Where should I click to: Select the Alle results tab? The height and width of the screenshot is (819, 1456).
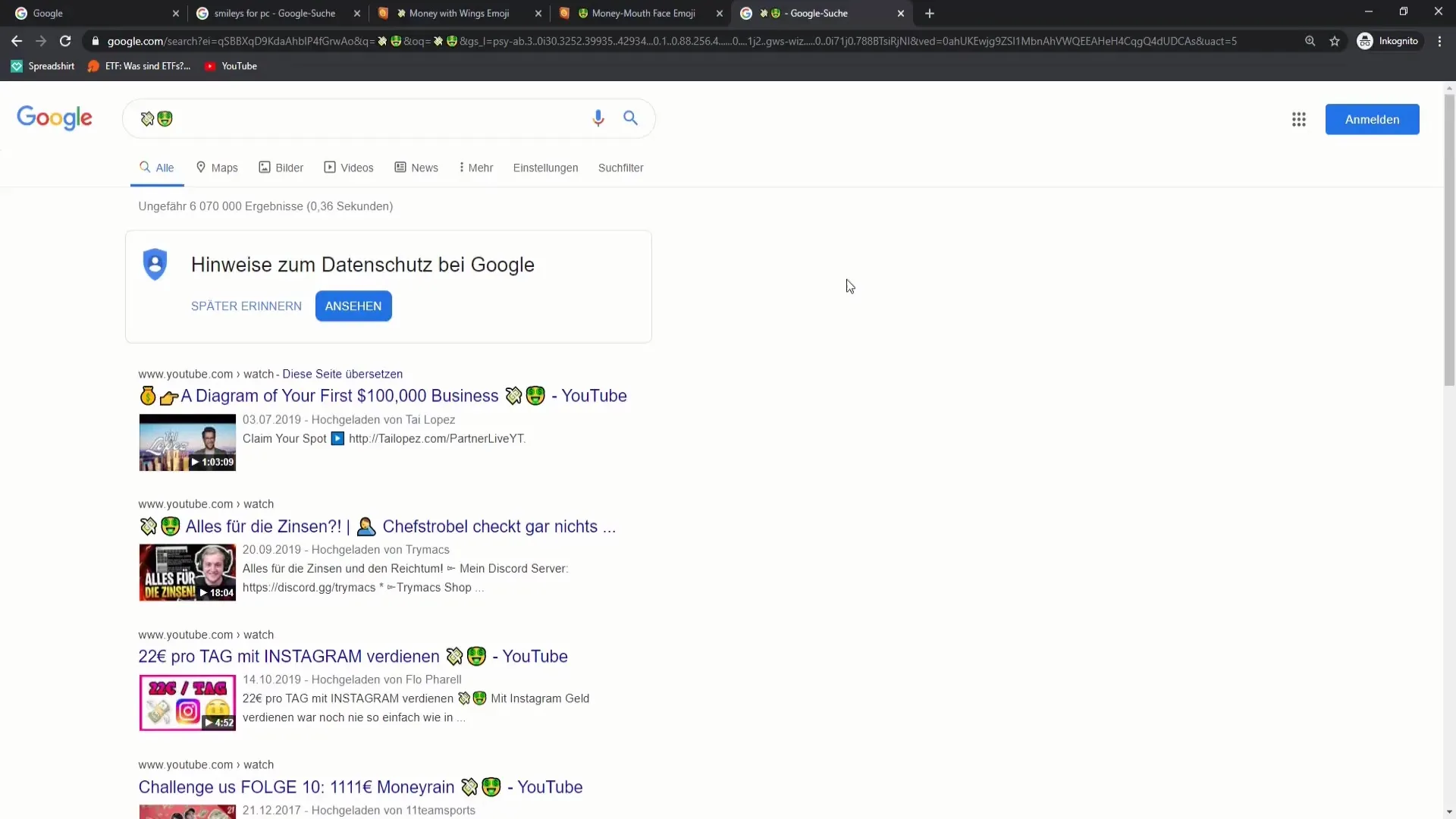click(x=157, y=168)
